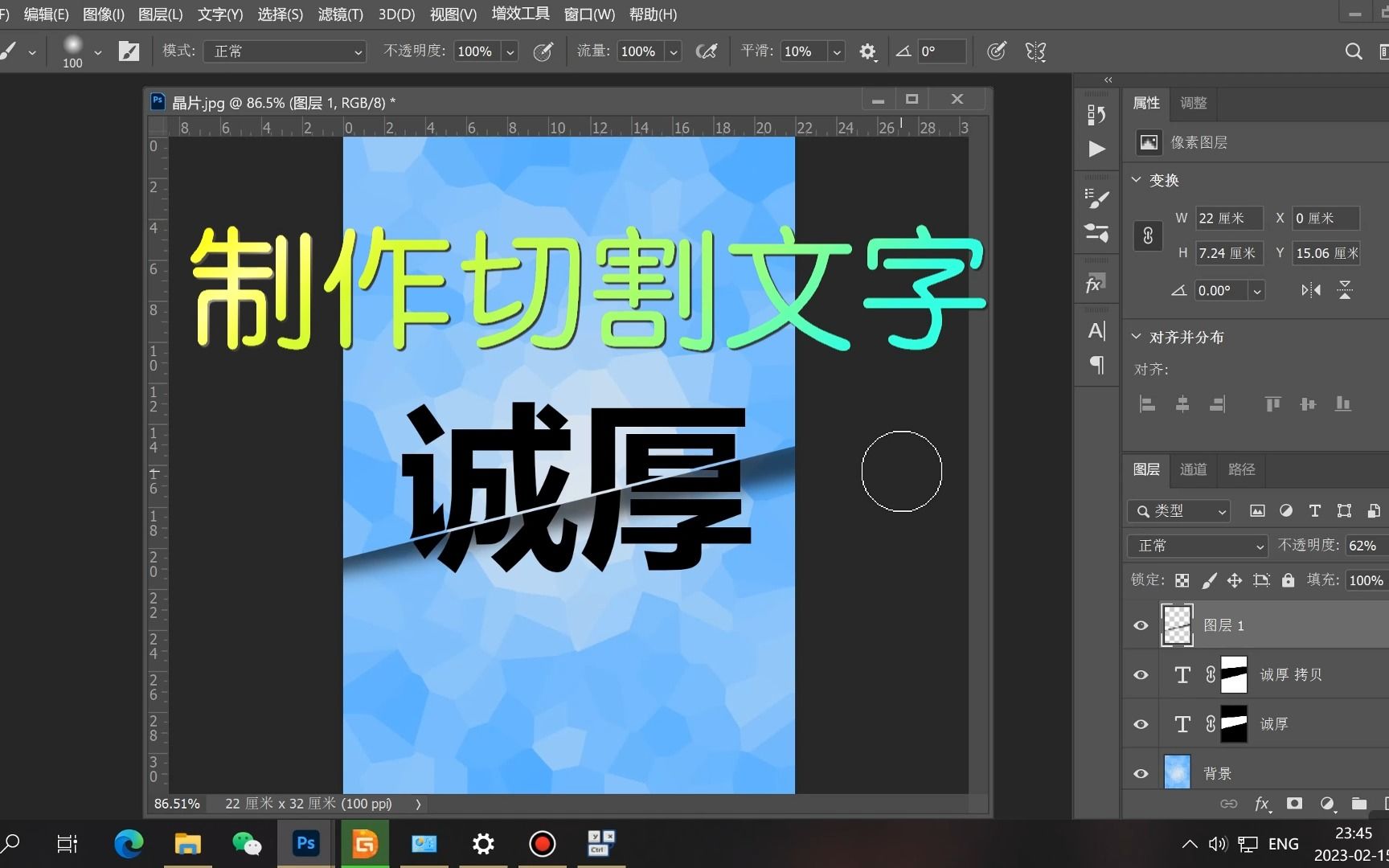The height and width of the screenshot is (868, 1389).
Task: Click the lock transparent pixels icon
Action: click(1181, 579)
